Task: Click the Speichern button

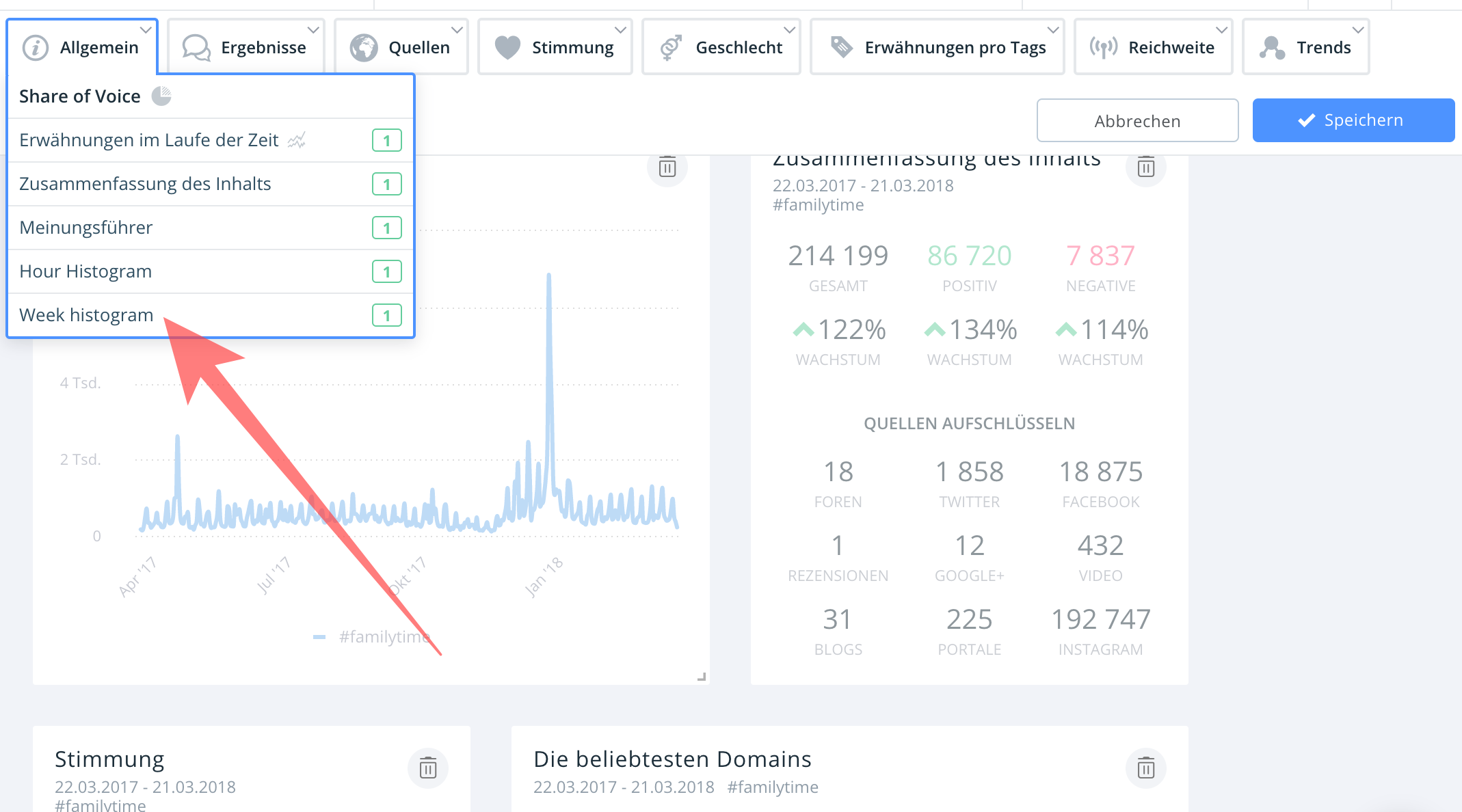Action: pos(1353,120)
